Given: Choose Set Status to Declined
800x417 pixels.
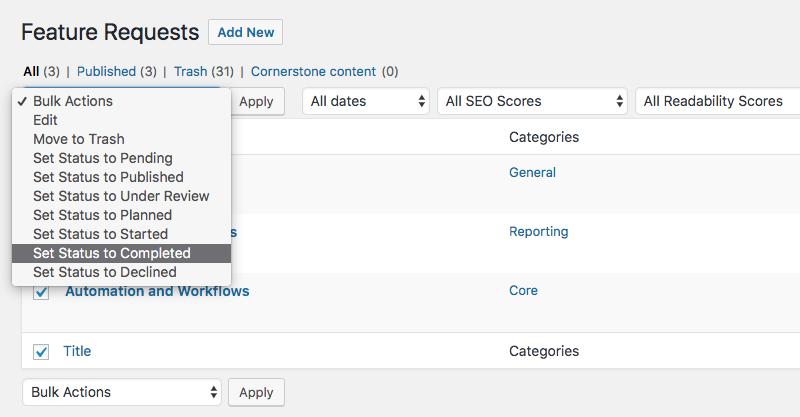Looking at the screenshot, I should click(x=104, y=272).
